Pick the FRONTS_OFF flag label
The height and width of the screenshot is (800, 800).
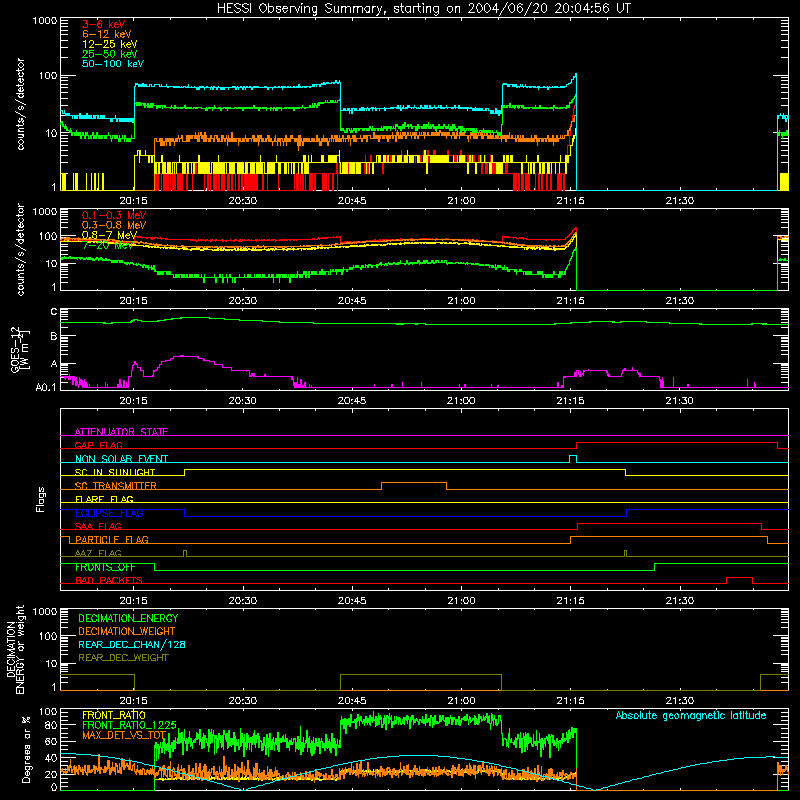pos(105,567)
